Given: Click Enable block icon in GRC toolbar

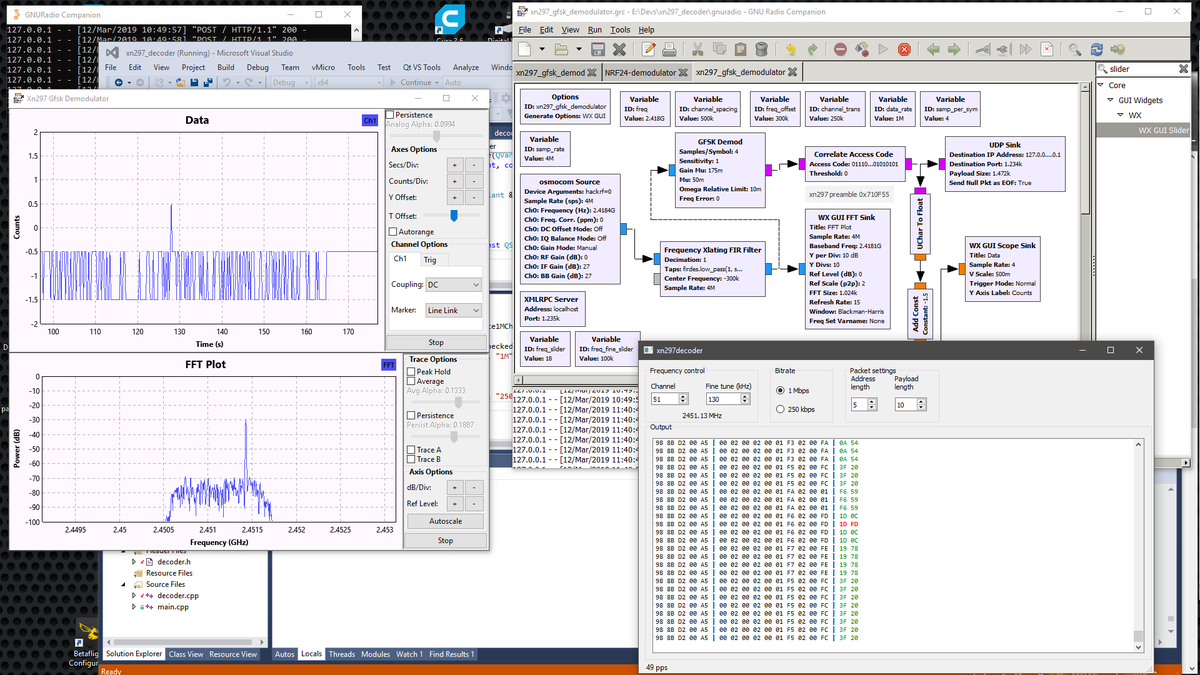Looking at the screenshot, I should (x=982, y=49).
